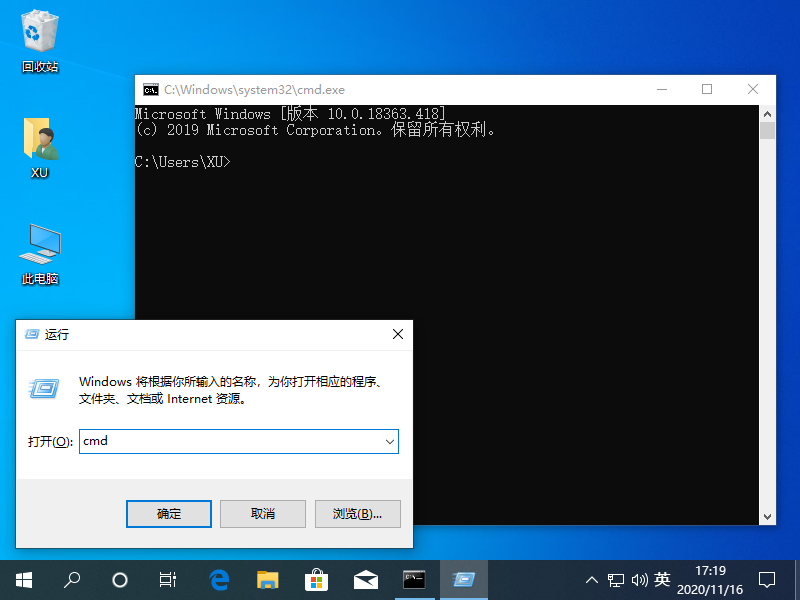Screen dimensions: 800x600
Task: Open the Recycle Bin
Action: click(x=38, y=30)
